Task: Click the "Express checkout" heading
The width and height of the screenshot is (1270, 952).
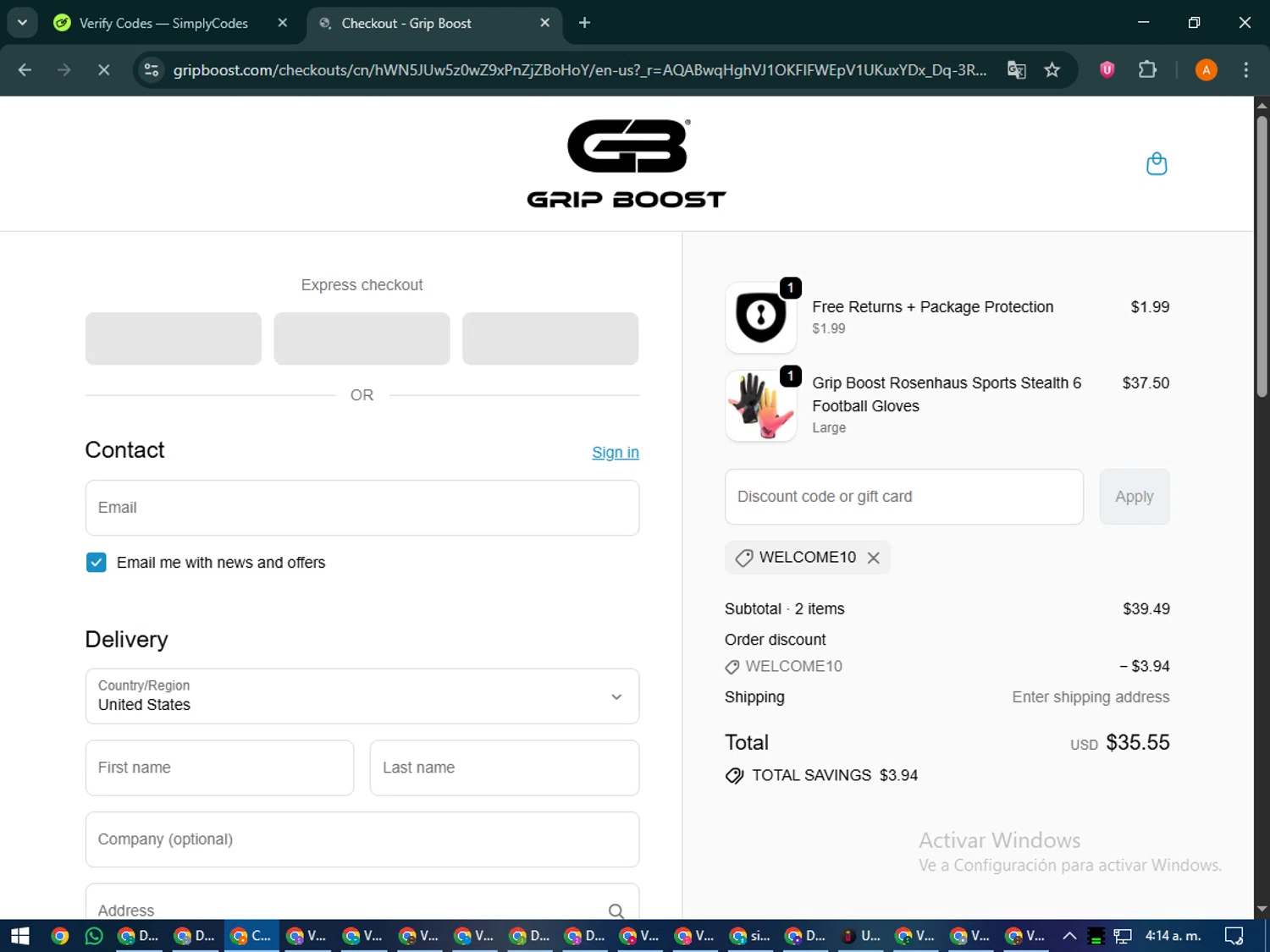Action: 362,285
